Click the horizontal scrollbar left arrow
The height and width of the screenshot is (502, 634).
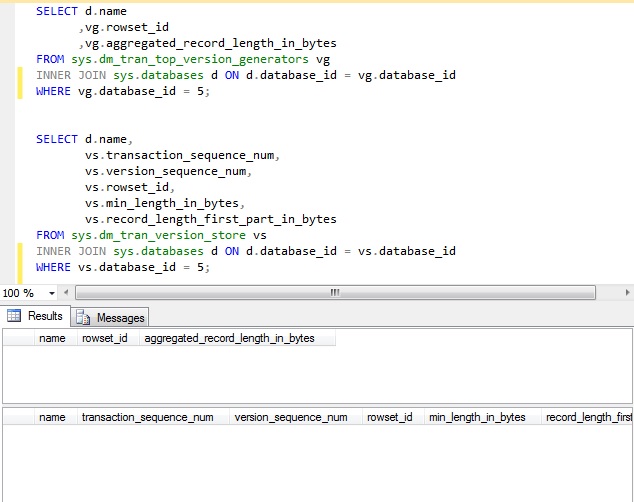pyautogui.click(x=68, y=293)
